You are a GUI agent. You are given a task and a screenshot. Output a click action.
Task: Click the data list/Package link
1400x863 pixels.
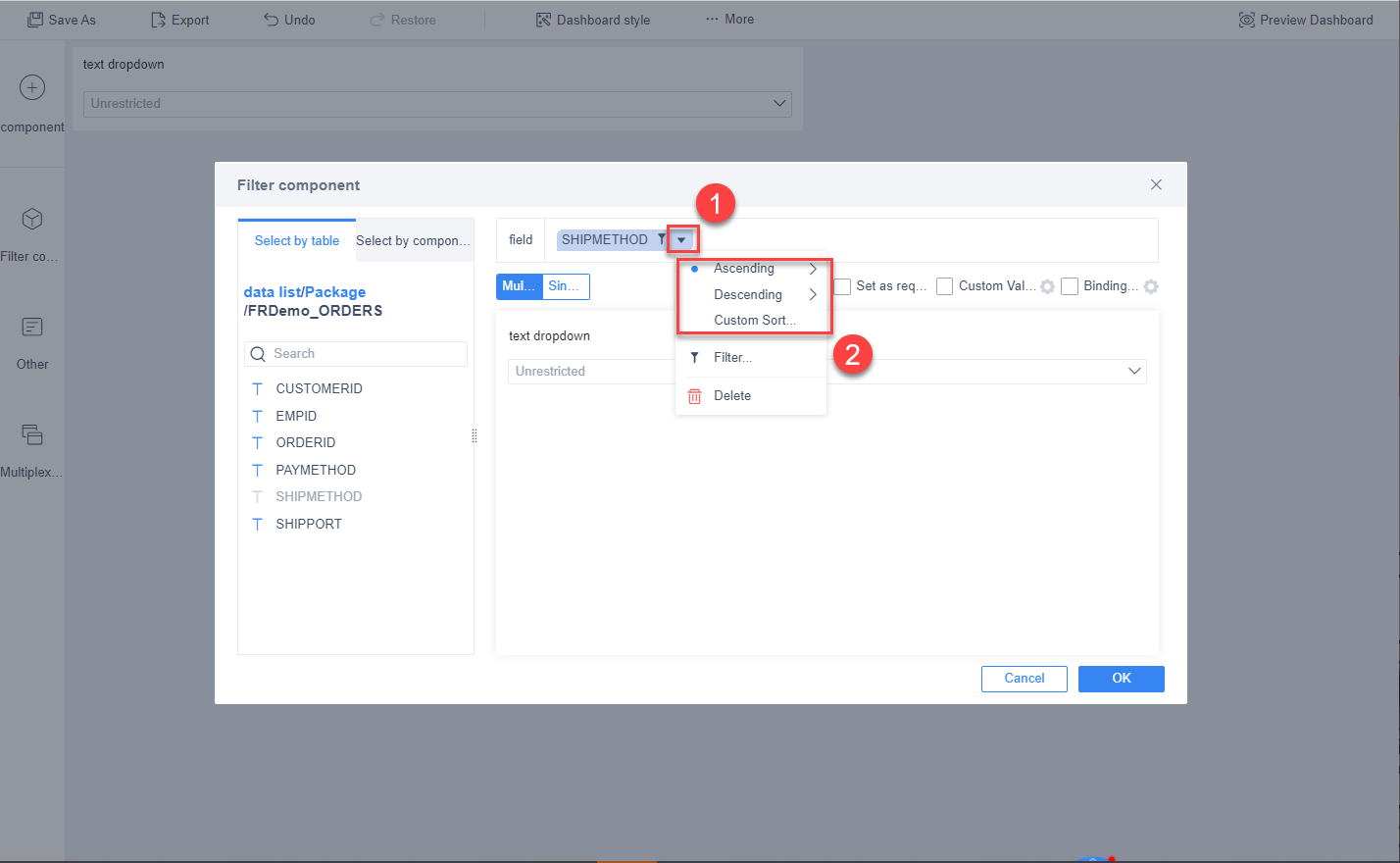click(305, 292)
